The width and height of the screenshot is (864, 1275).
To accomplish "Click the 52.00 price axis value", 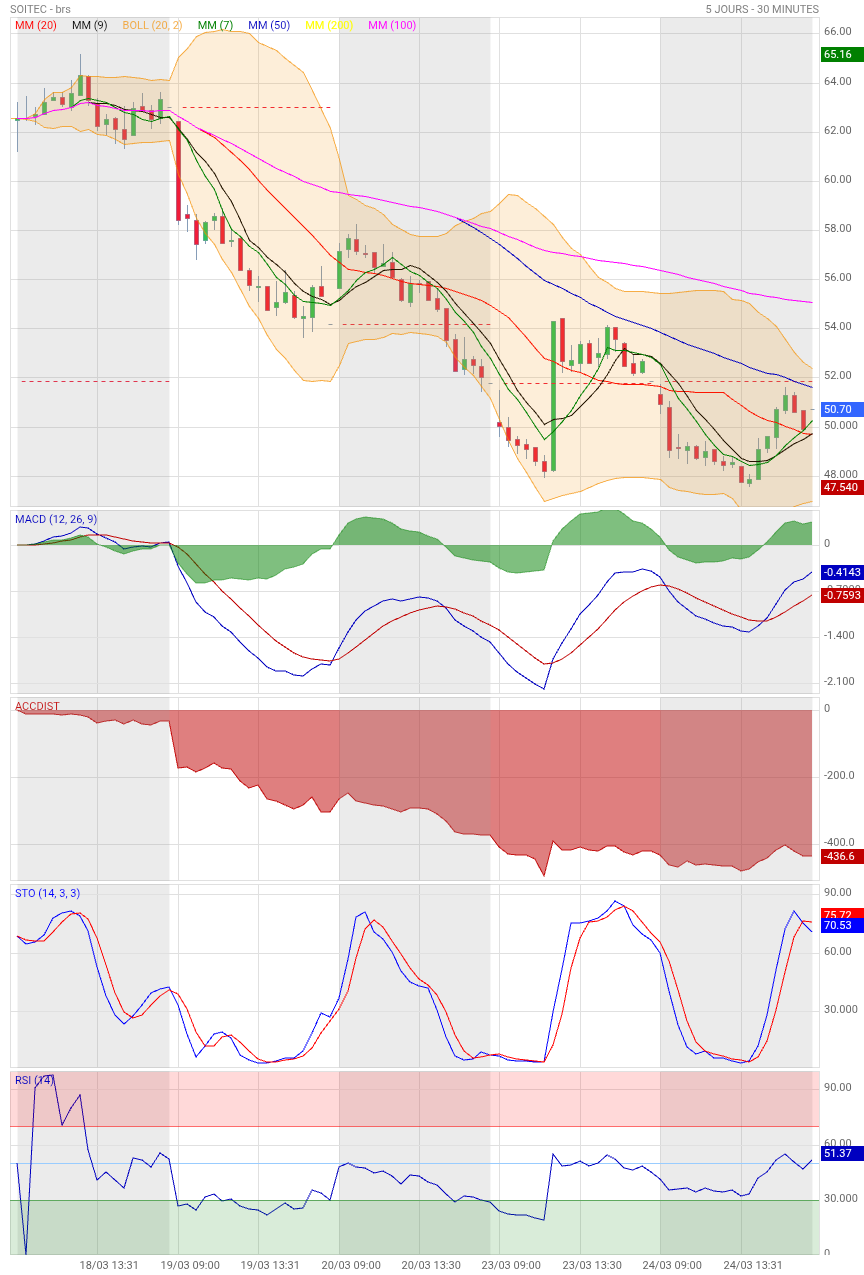I will tap(837, 375).
